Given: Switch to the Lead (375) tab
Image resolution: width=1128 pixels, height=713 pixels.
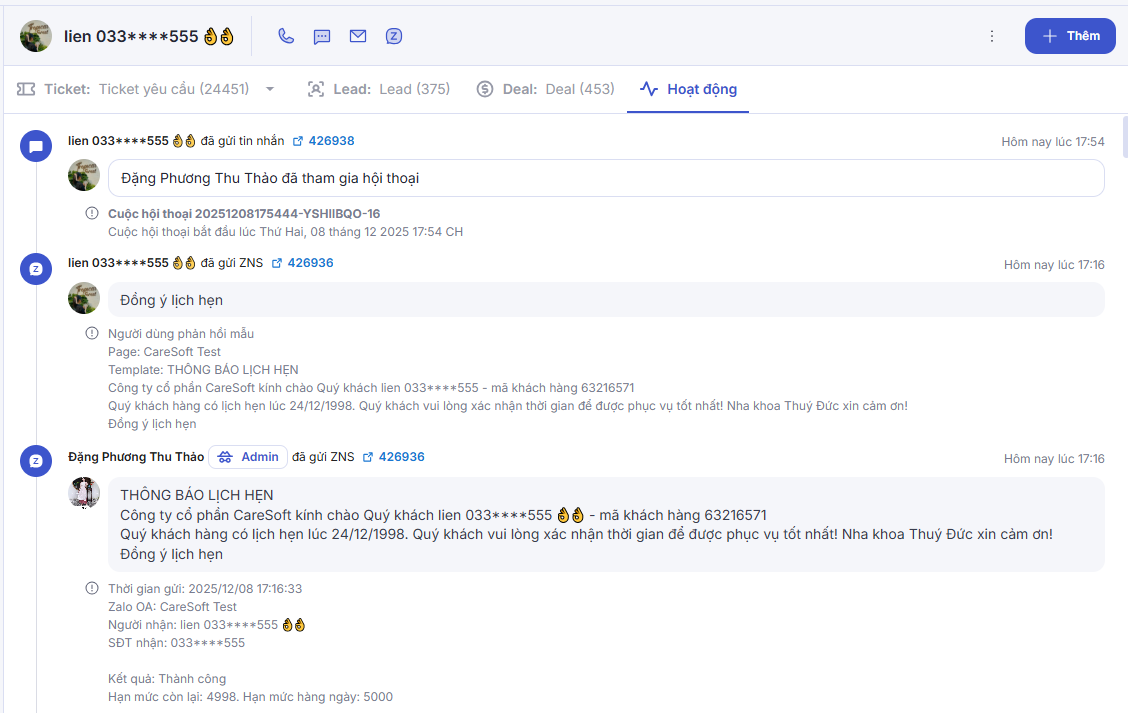Looking at the screenshot, I should point(379,89).
